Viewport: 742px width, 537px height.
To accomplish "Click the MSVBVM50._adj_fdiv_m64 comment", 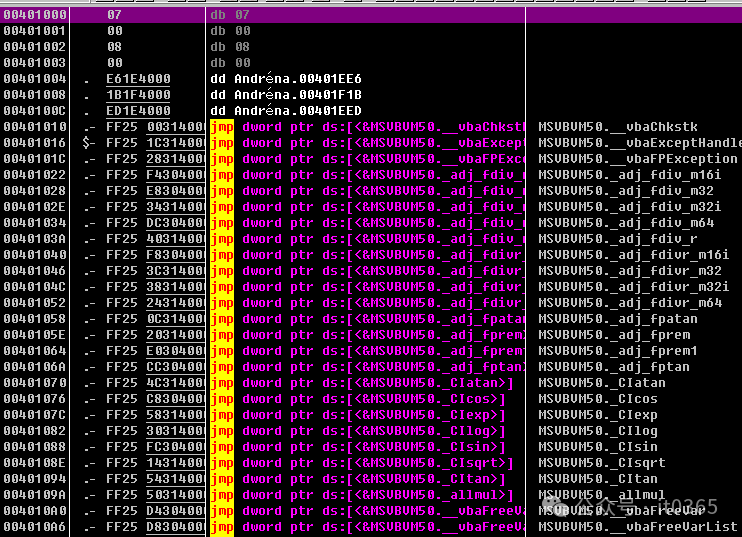I will pyautogui.click(x=629, y=223).
